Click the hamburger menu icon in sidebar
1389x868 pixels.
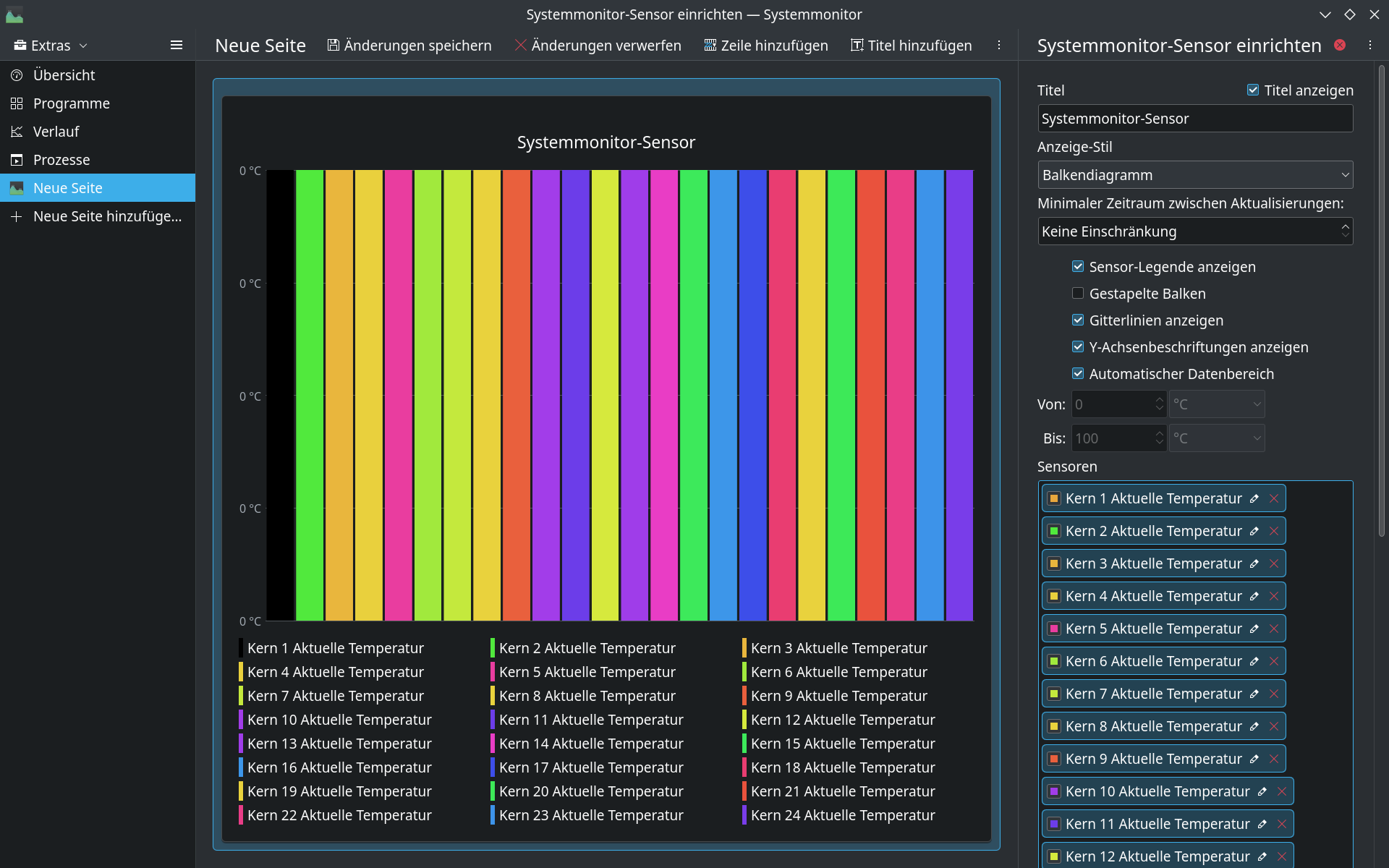point(176,45)
